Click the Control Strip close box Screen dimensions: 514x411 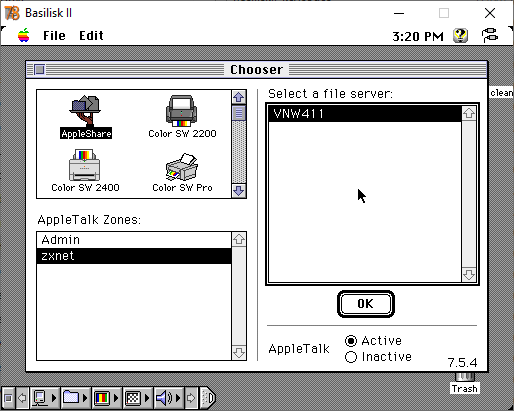tap(8, 398)
